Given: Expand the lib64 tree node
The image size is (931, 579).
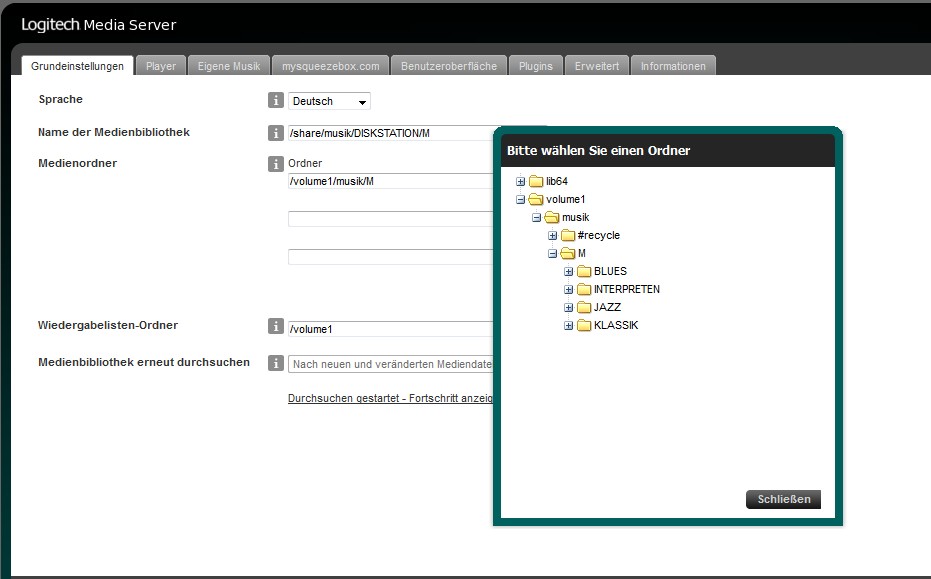Looking at the screenshot, I should tap(520, 181).
